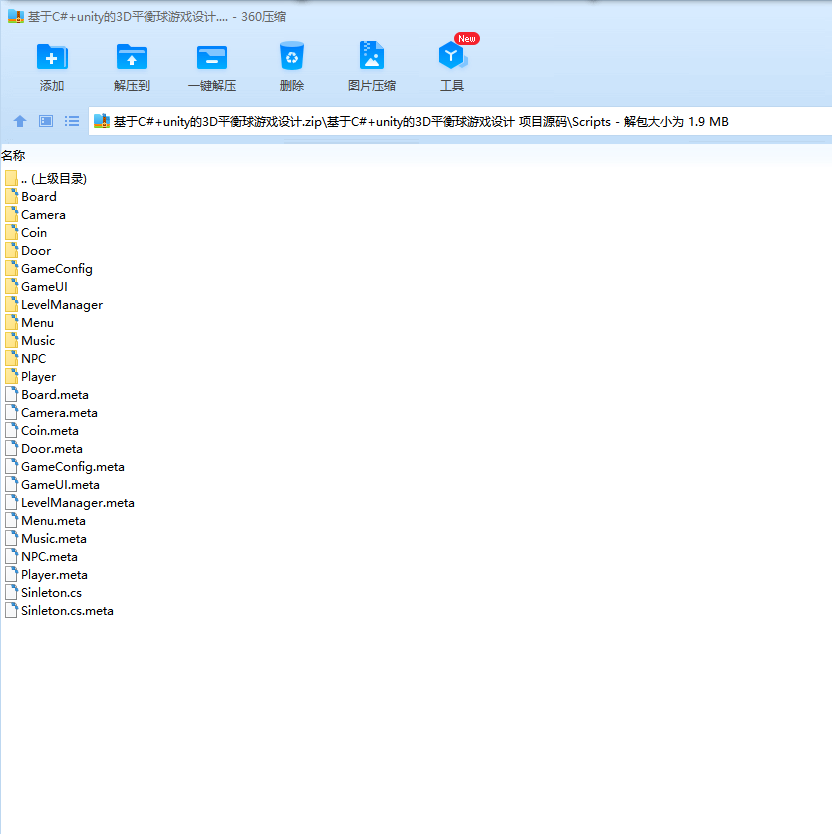Select the Player.meta file
This screenshot has height=834, width=832.
[x=46, y=574]
